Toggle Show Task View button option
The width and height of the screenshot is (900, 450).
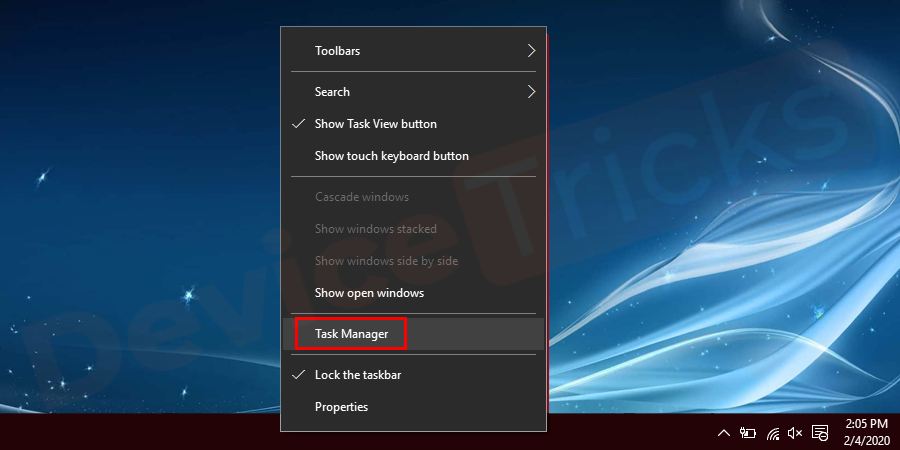[x=413, y=124]
